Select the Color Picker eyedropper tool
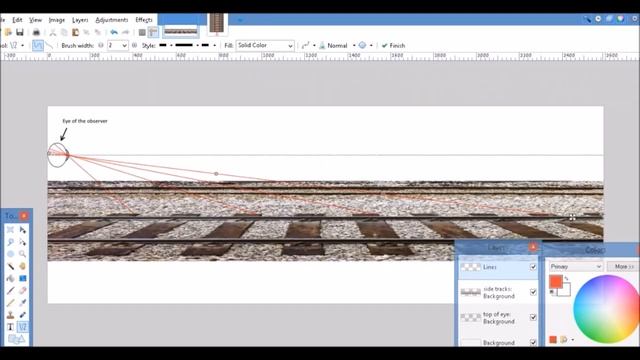 pos(22,303)
